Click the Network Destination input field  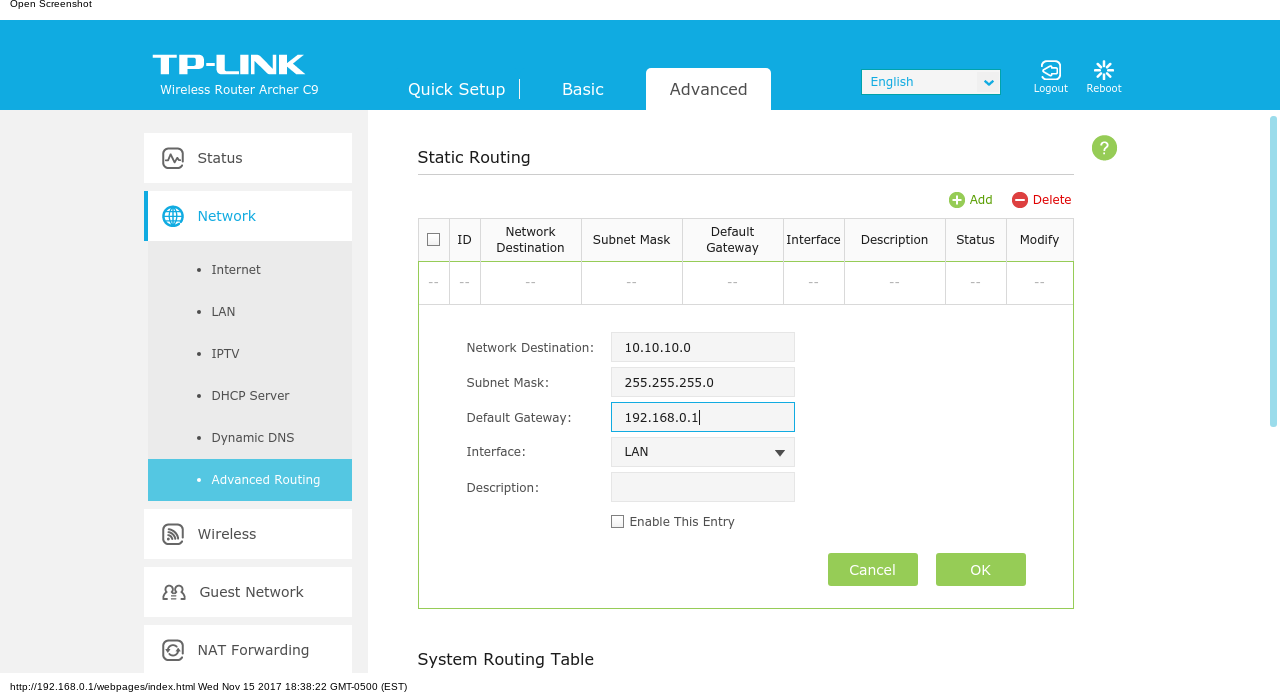point(703,347)
